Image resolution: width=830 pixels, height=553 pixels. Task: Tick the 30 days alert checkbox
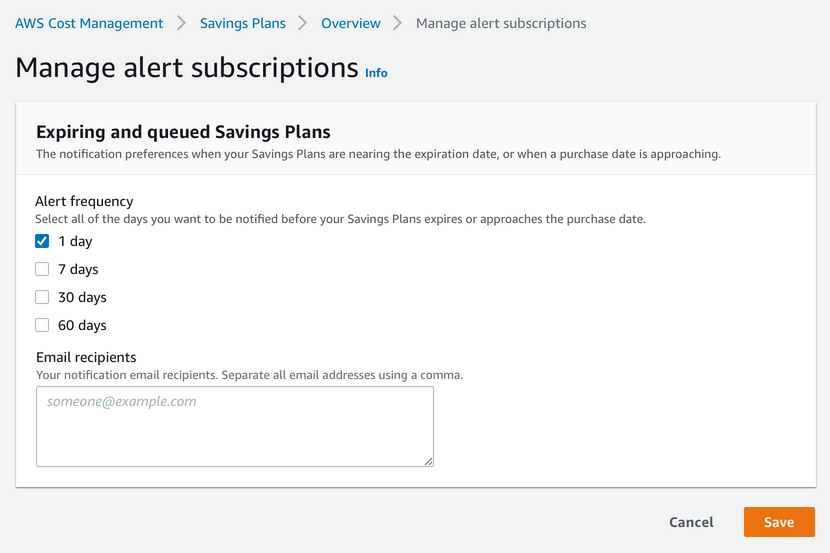42,297
